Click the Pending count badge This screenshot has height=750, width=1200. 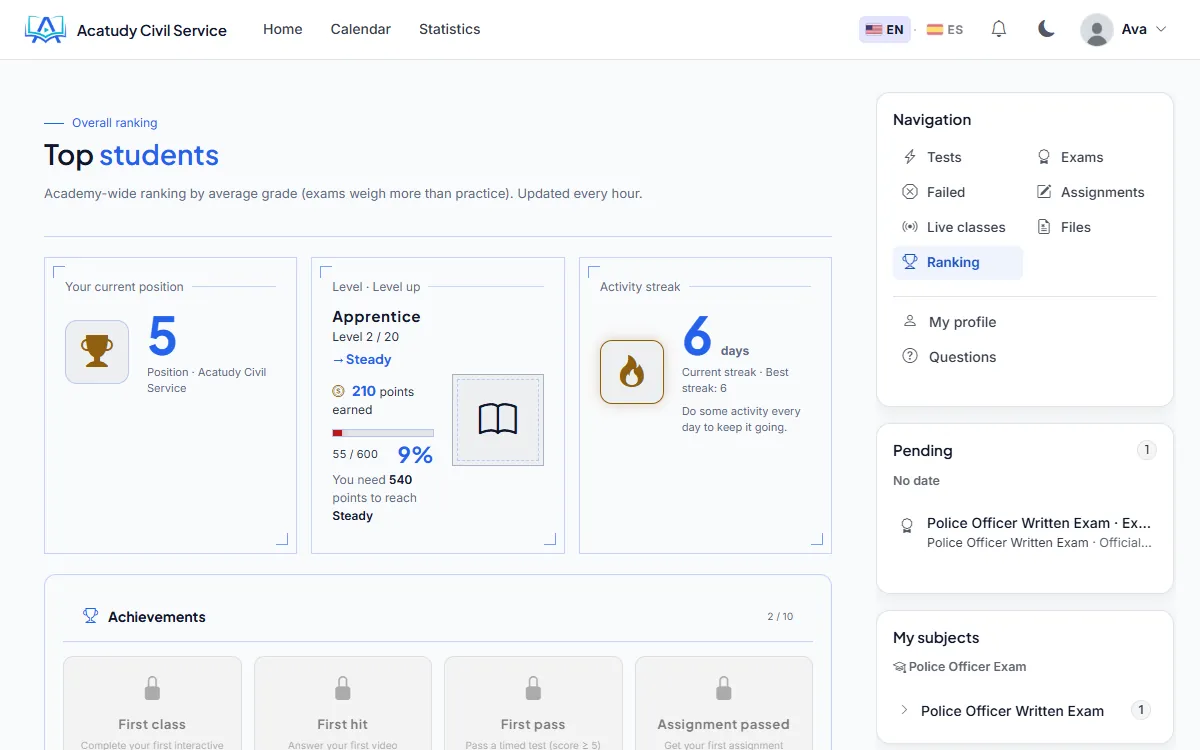[x=1146, y=450]
